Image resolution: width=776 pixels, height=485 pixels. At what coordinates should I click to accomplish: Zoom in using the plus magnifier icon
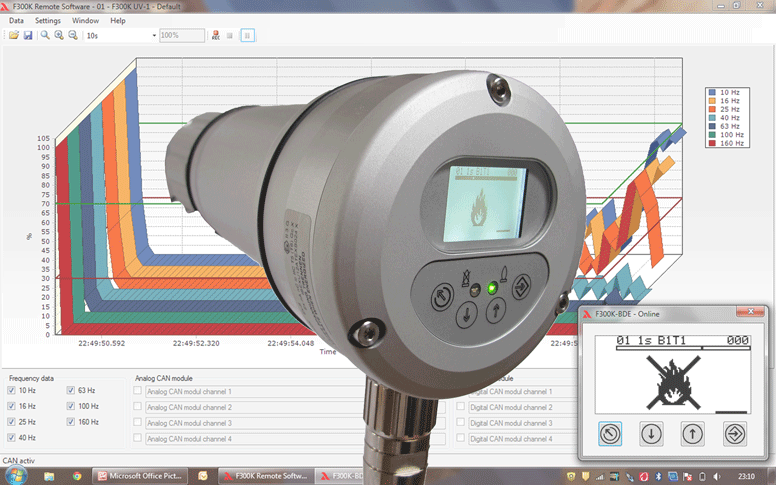(x=59, y=35)
